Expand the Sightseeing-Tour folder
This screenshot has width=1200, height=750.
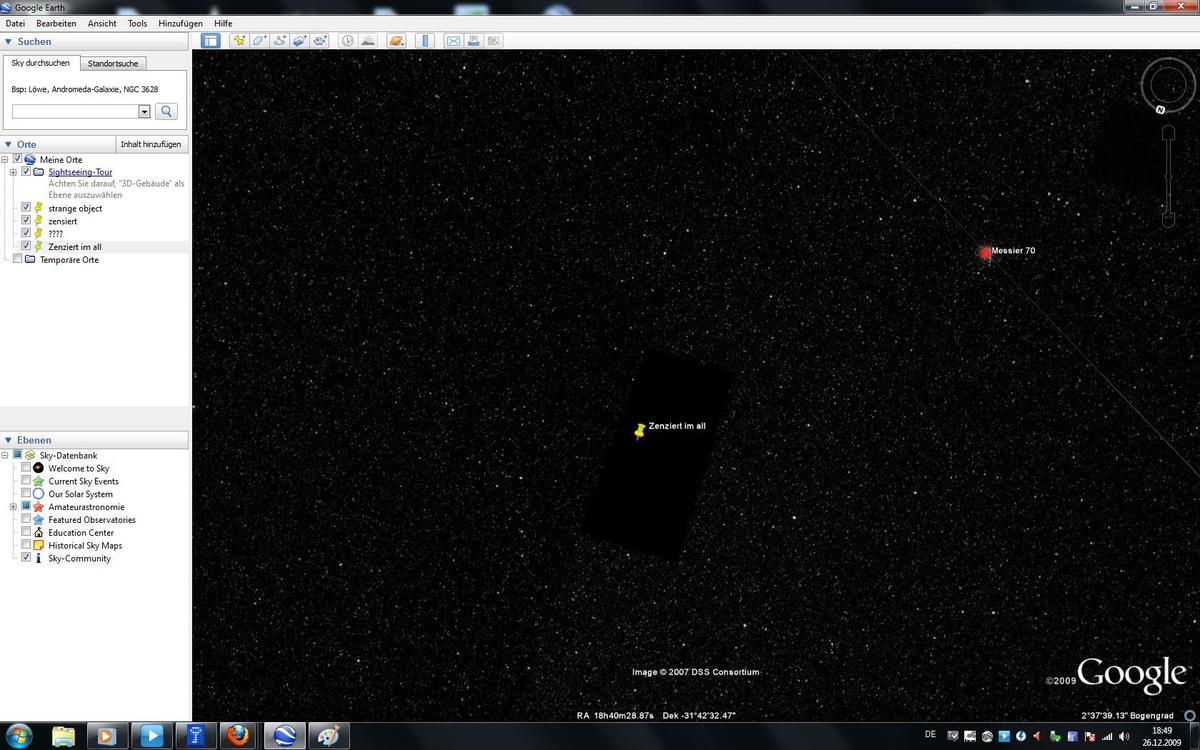click(13, 172)
